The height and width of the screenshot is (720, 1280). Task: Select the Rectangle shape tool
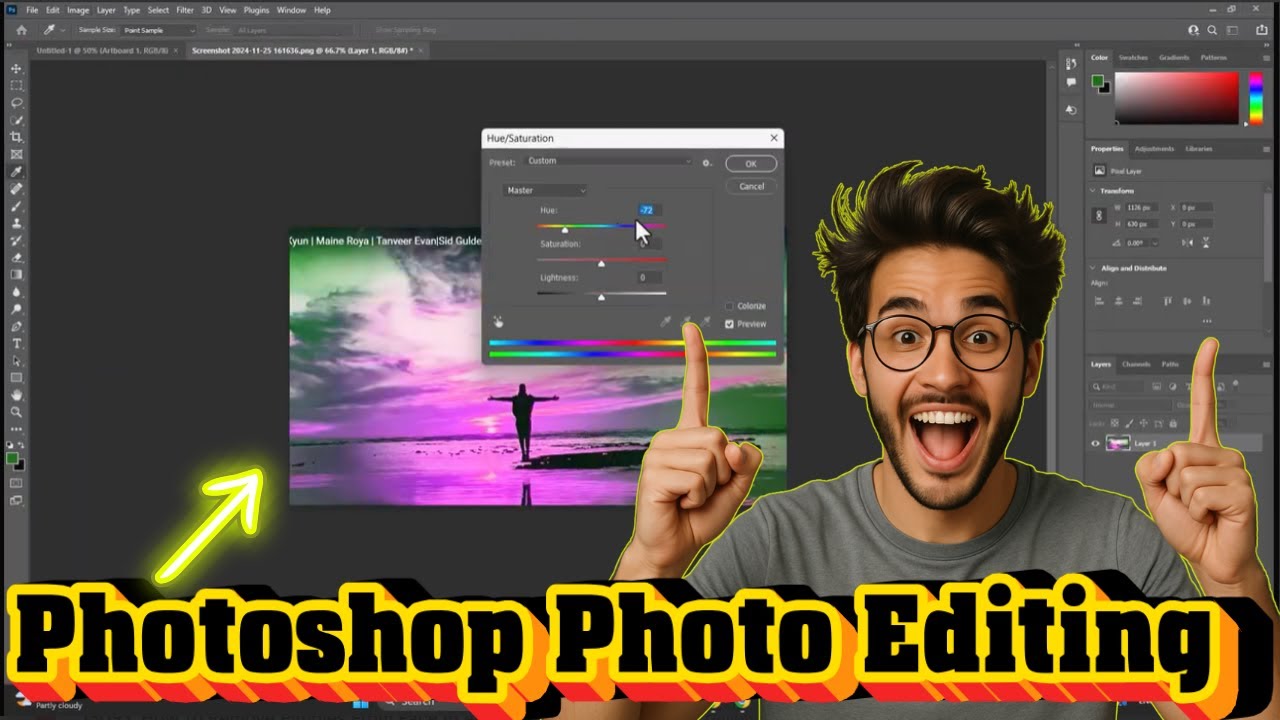[17, 378]
